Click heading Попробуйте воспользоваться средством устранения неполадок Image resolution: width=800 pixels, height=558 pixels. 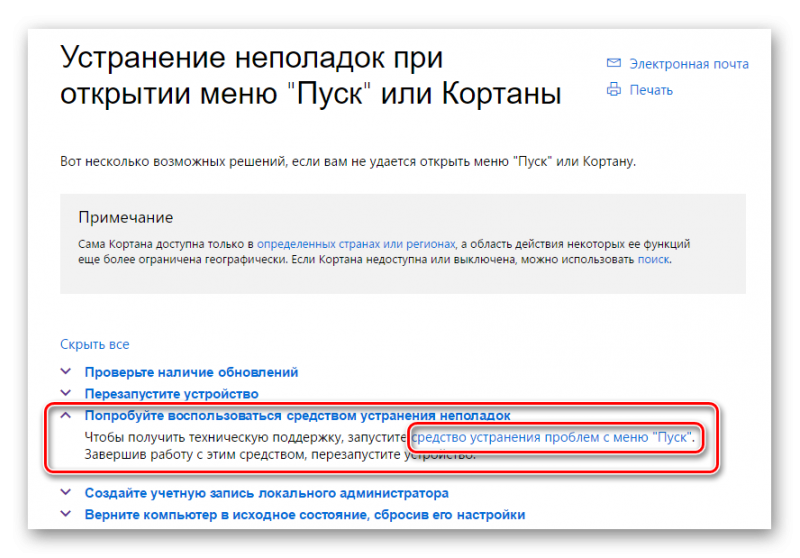[x=297, y=416]
